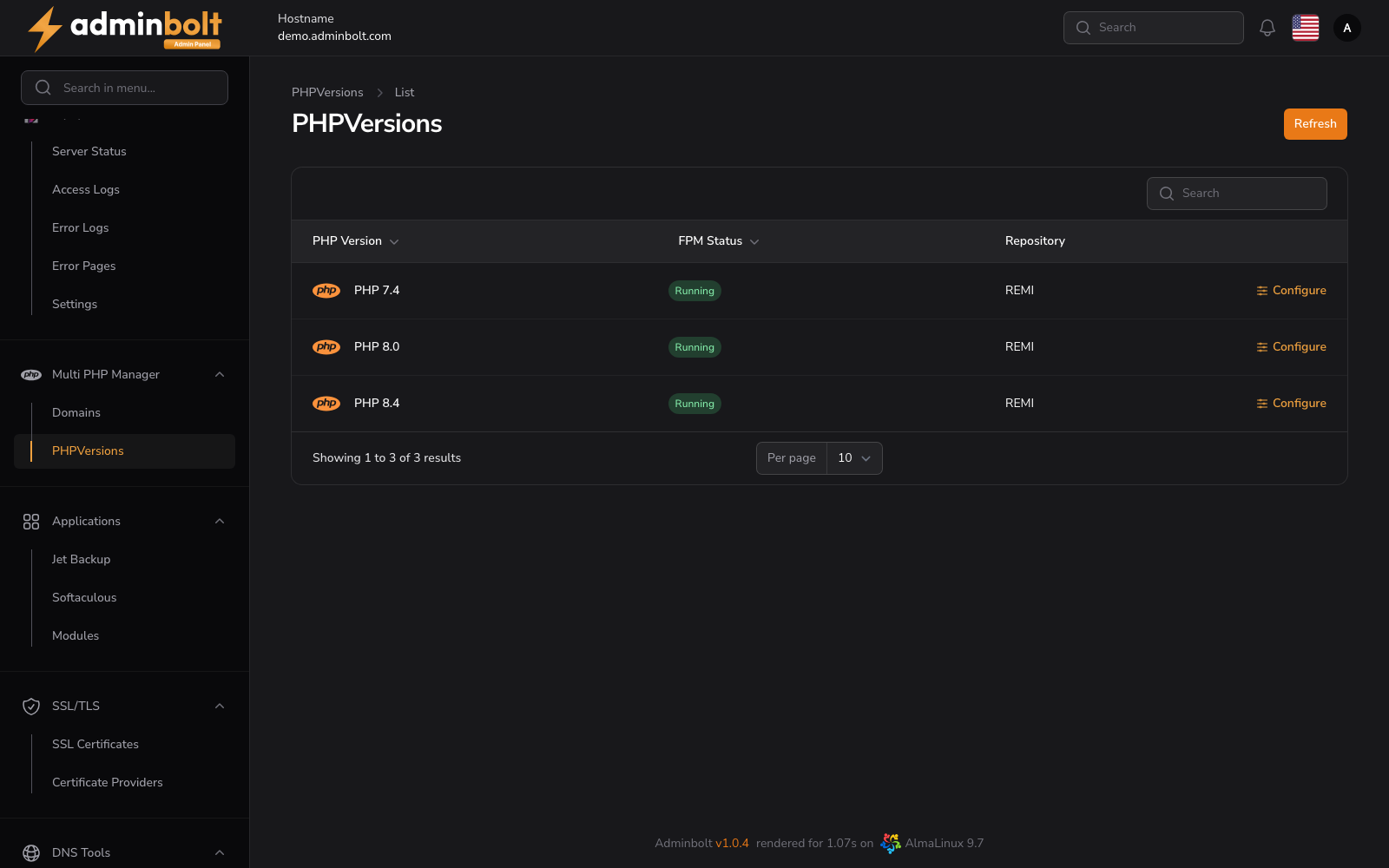Image resolution: width=1389 pixels, height=868 pixels.
Task: Click the magnifier icon in top search
Action: 1083,28
